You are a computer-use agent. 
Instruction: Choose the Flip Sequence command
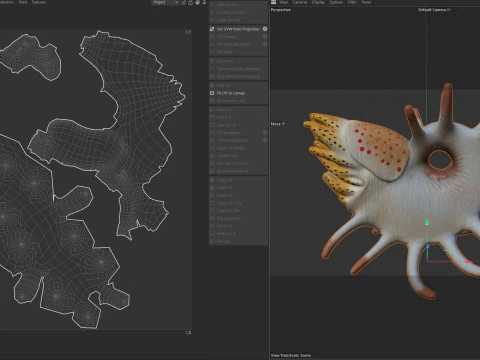point(228,218)
